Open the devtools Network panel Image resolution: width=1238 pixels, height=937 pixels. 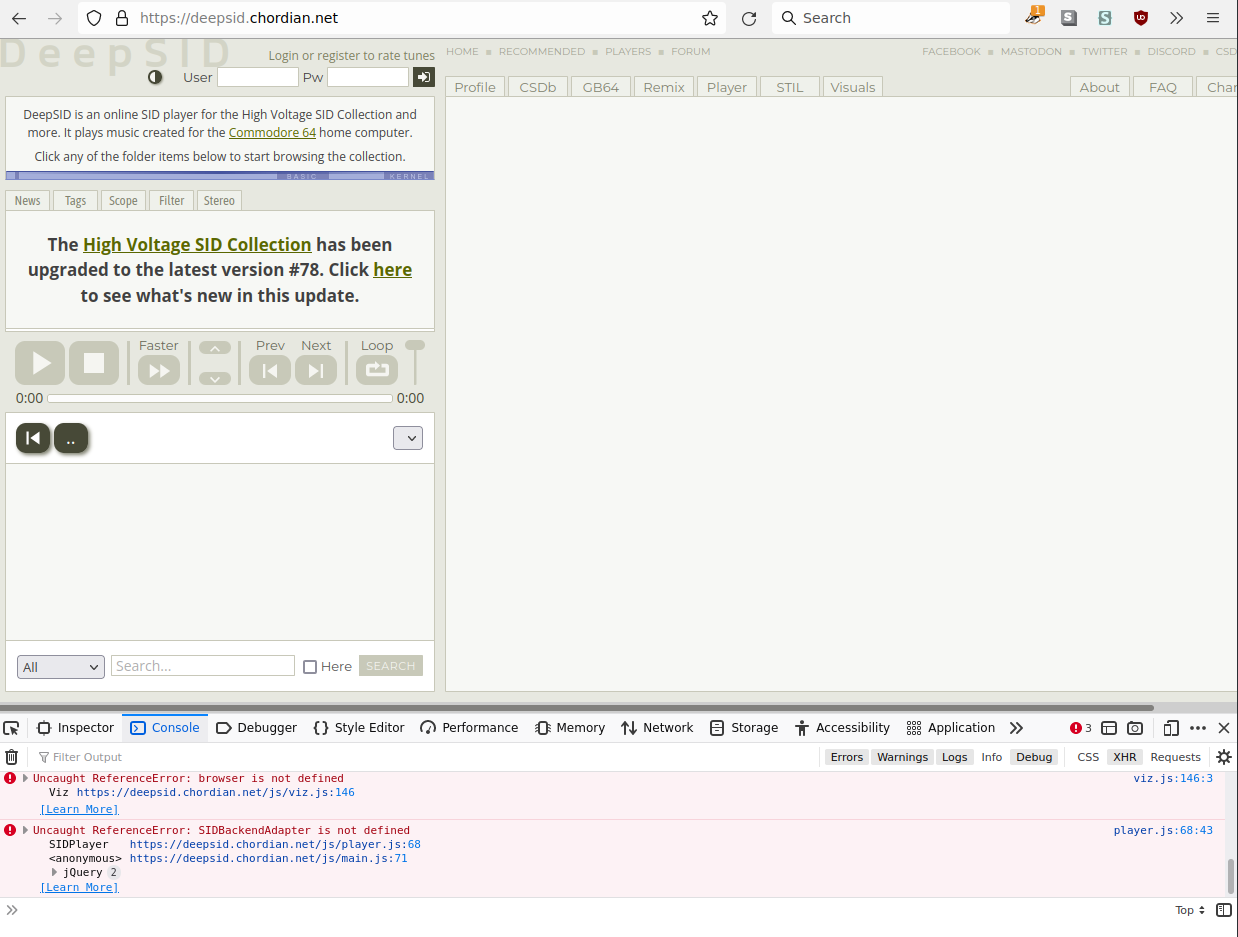click(657, 728)
